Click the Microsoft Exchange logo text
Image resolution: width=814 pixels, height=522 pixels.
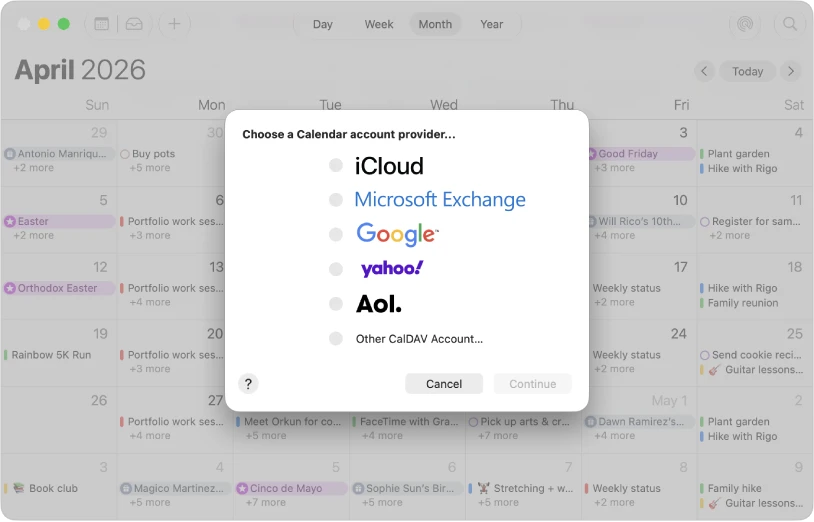440,200
